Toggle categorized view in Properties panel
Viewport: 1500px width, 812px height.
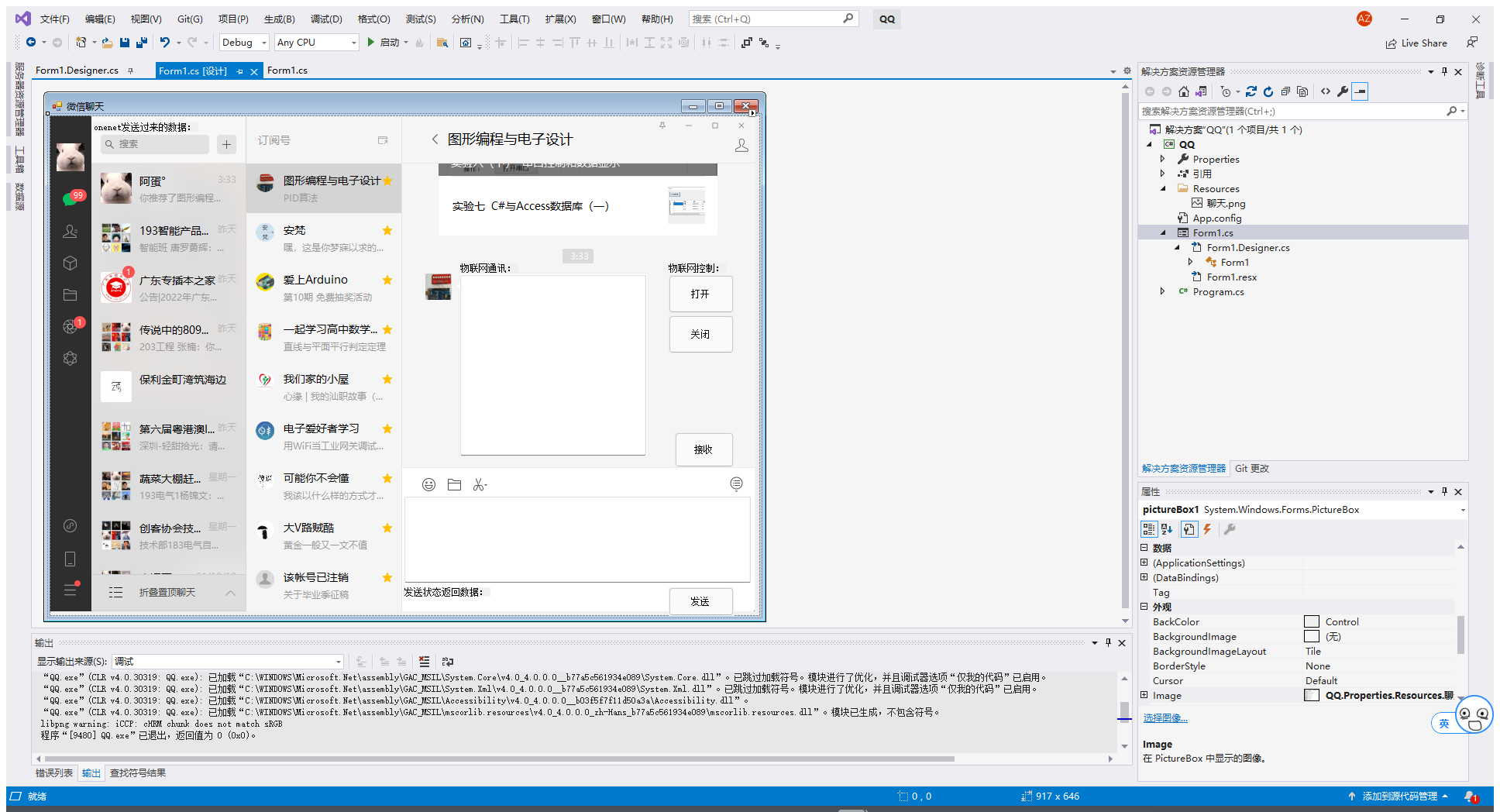pyautogui.click(x=1149, y=529)
